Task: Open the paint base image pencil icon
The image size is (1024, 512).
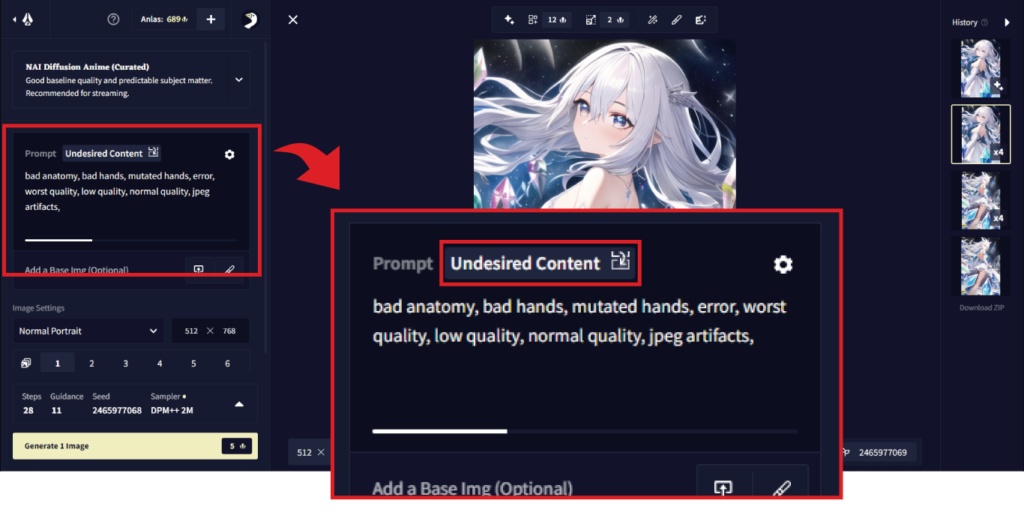Action: [229, 269]
